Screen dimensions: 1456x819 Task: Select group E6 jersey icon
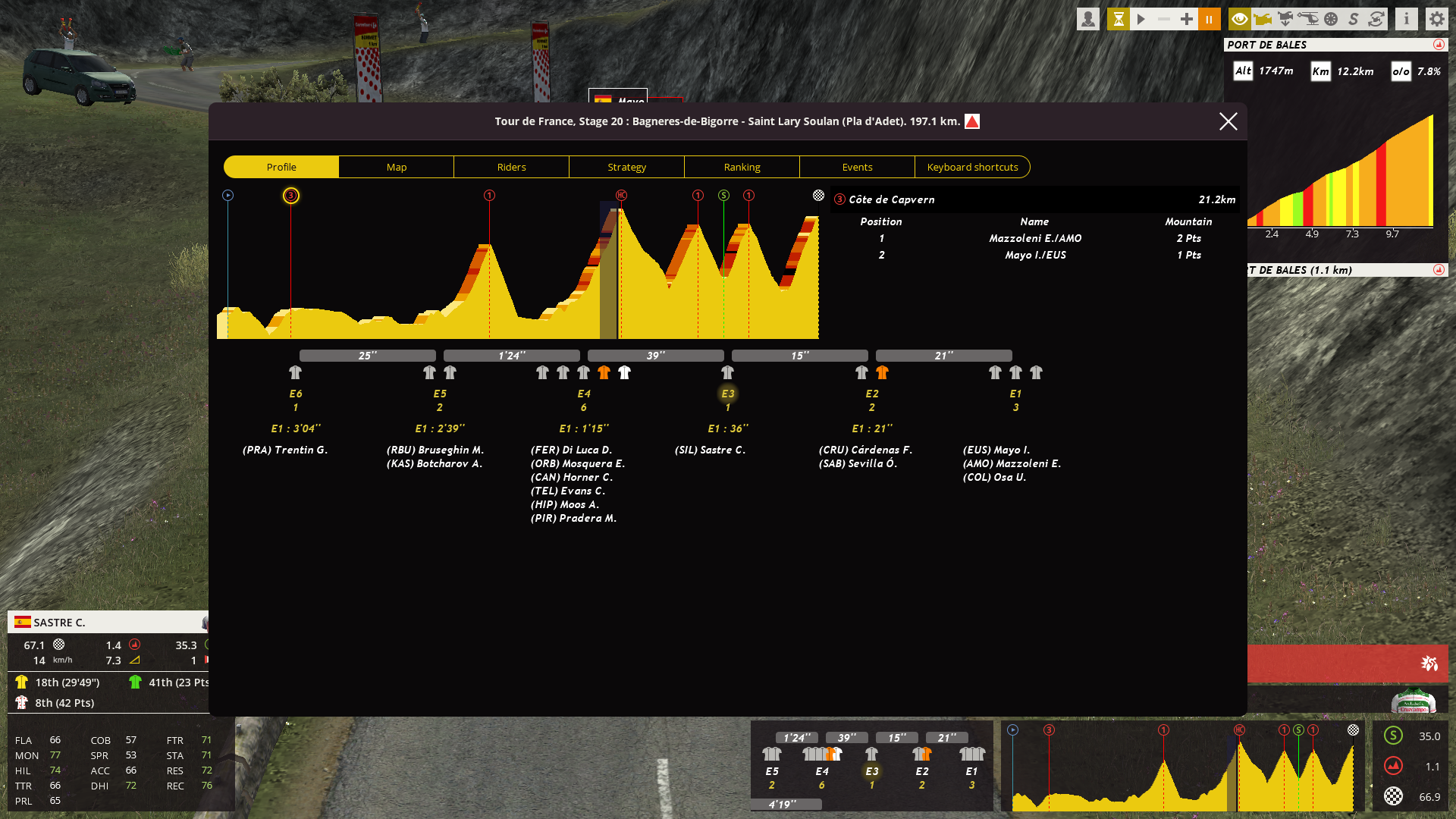click(x=296, y=372)
